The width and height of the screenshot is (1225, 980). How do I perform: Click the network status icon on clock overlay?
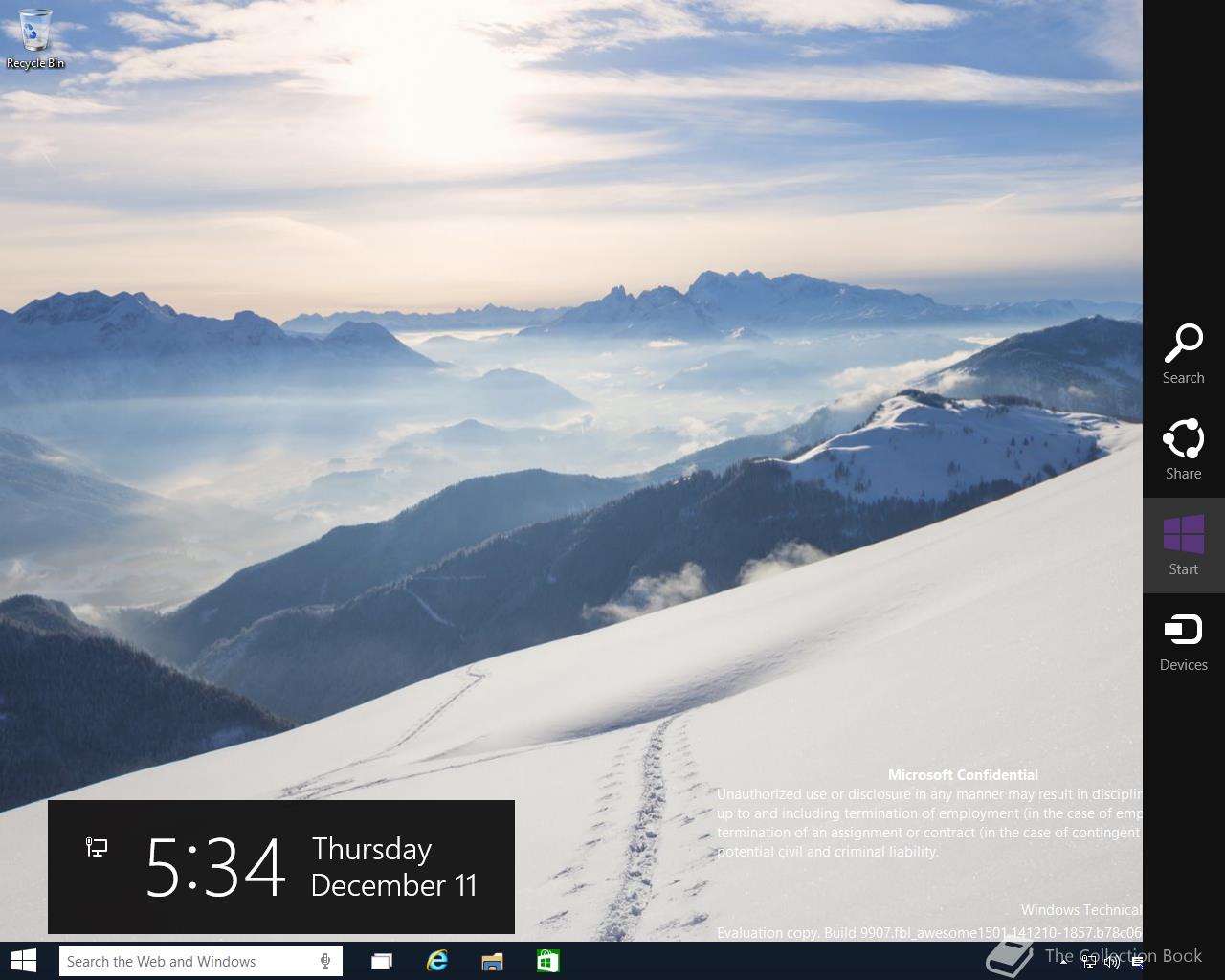(x=97, y=847)
